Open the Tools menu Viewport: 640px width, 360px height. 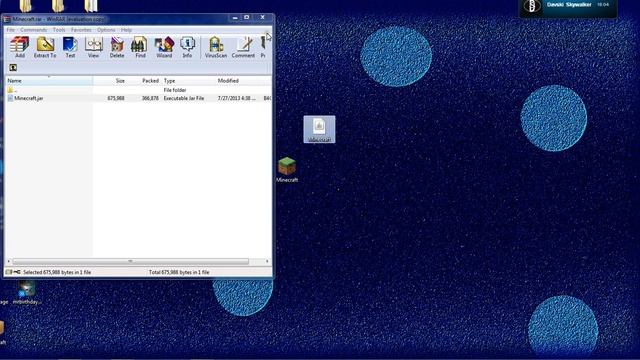(59, 30)
